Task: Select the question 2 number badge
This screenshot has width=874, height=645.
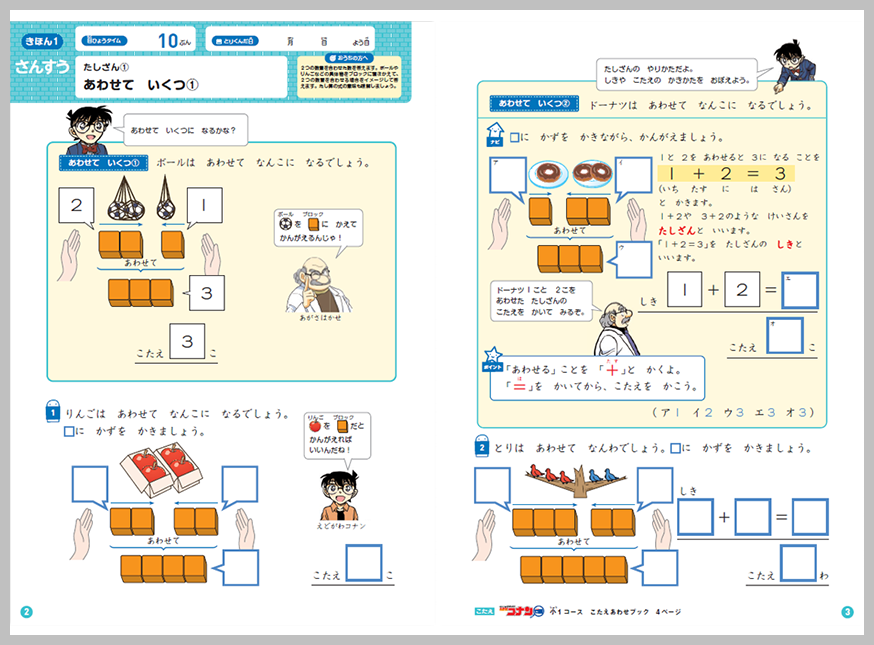Action: click(482, 445)
